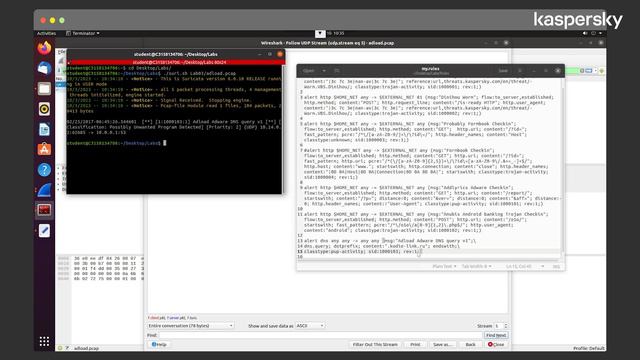The height and width of the screenshot is (360, 640).
Task: Open the new-document icon in gedit header
Action: pos(337,71)
